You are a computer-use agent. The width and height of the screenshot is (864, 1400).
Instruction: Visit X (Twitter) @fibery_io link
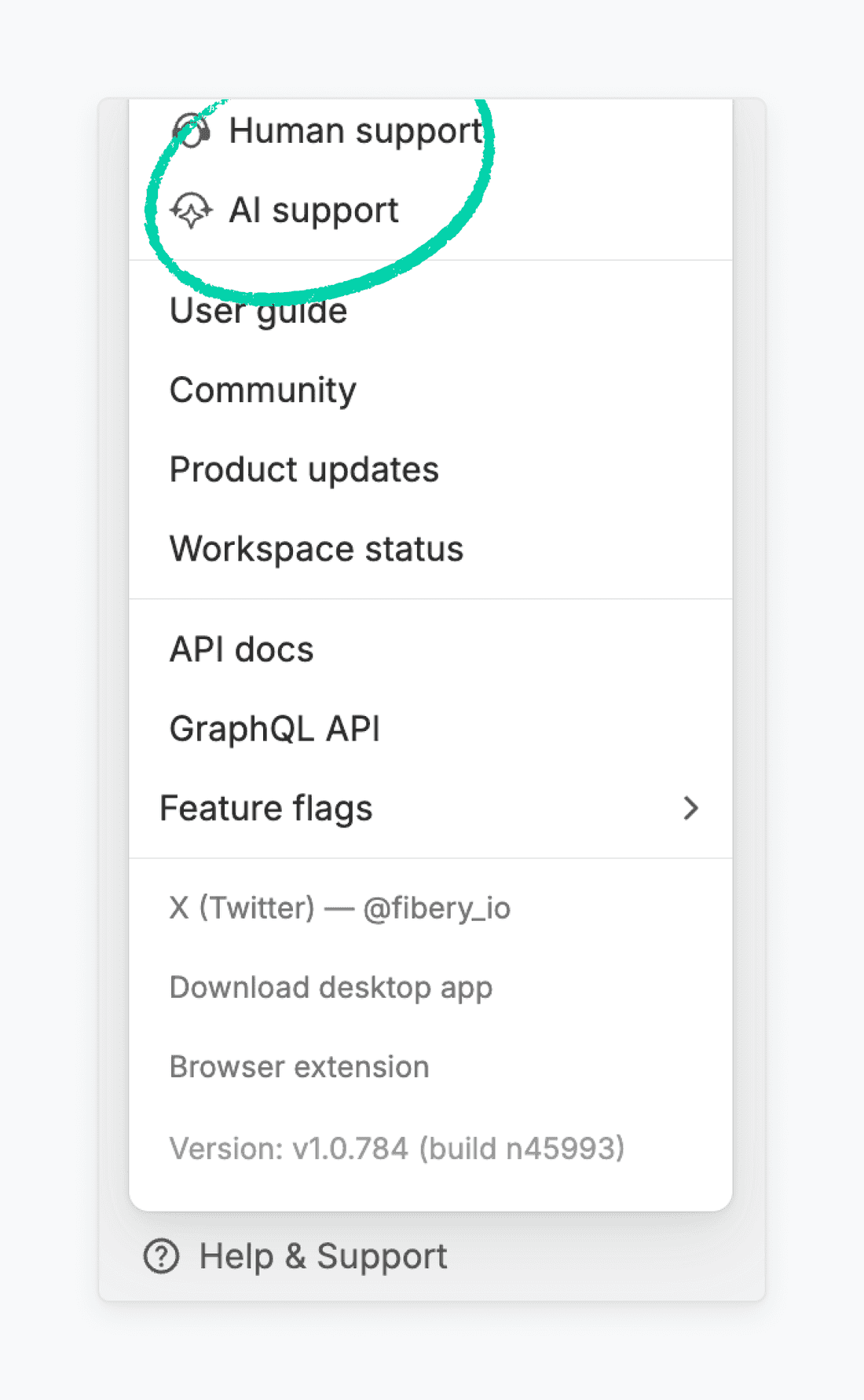click(340, 908)
